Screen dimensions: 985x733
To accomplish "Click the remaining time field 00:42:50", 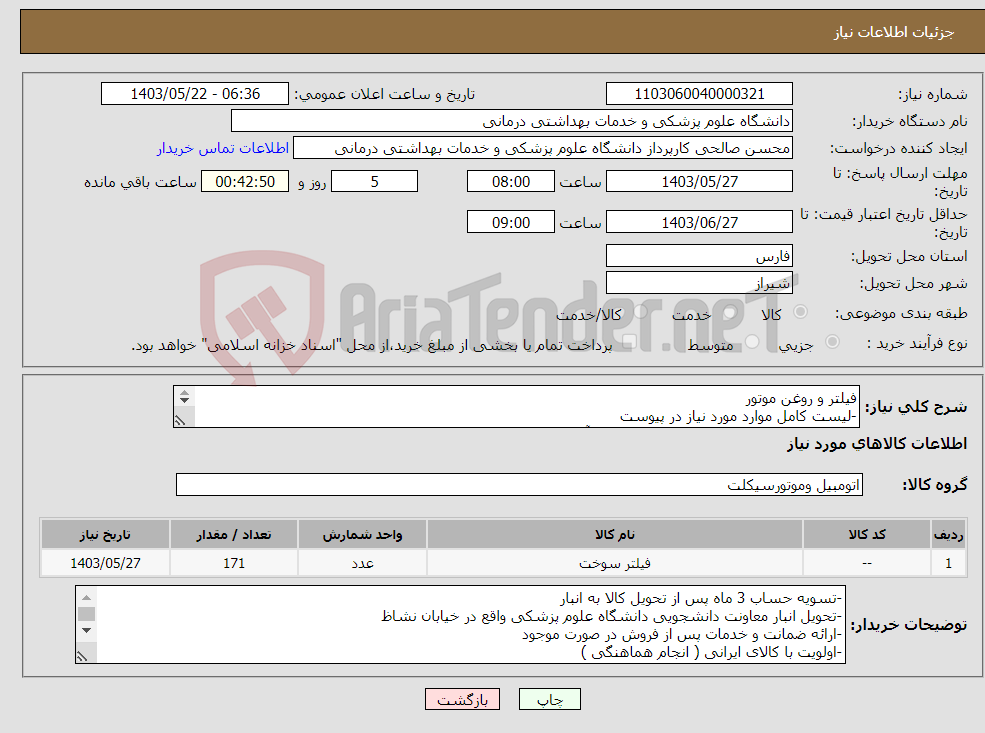I will (x=245, y=182).
